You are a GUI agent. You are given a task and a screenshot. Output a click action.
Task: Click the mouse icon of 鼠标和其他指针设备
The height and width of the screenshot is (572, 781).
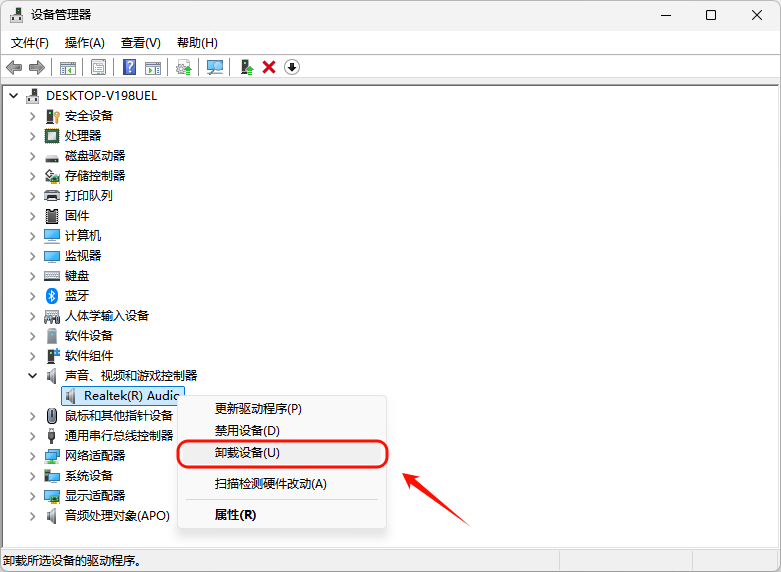(x=52, y=416)
